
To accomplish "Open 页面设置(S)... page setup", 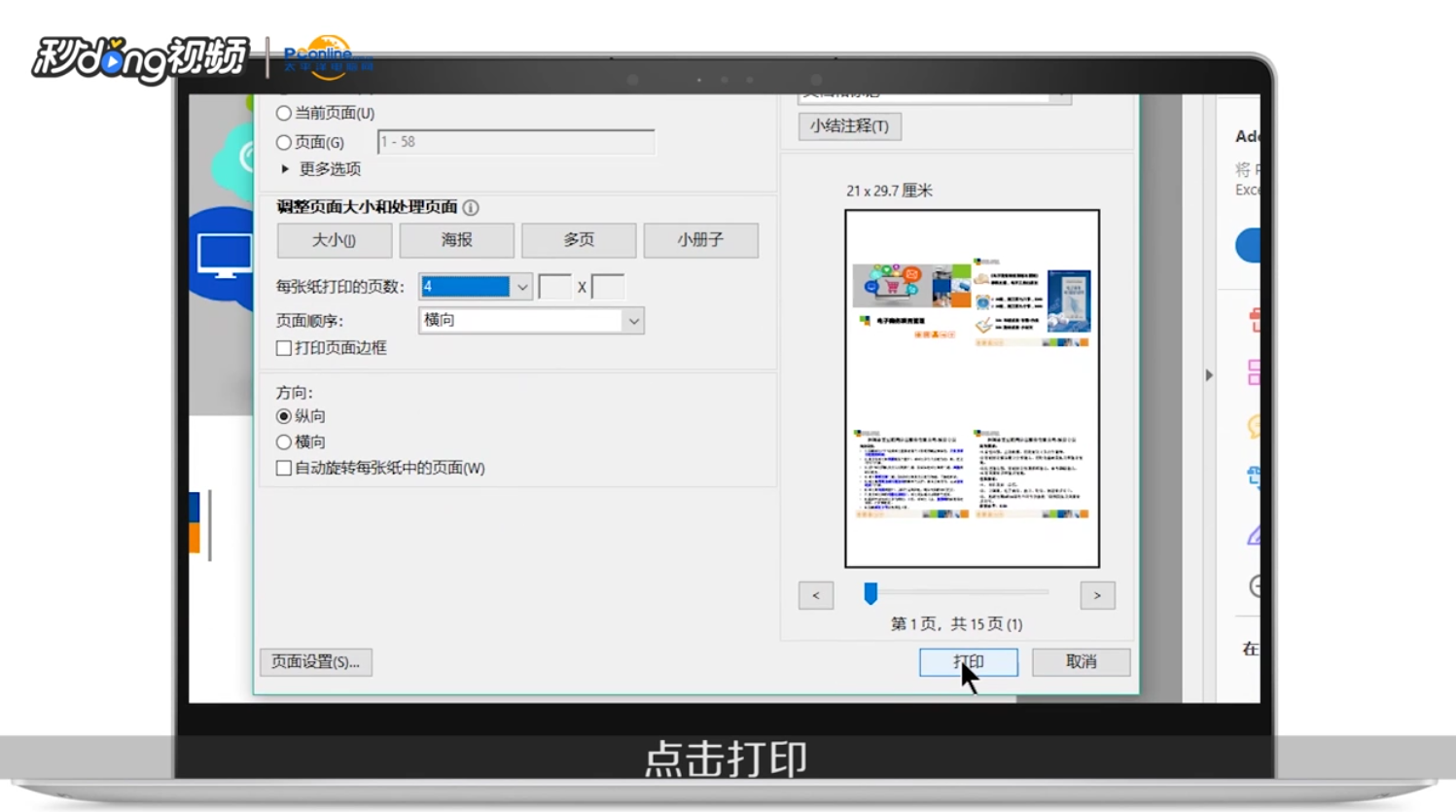I will tap(316, 662).
